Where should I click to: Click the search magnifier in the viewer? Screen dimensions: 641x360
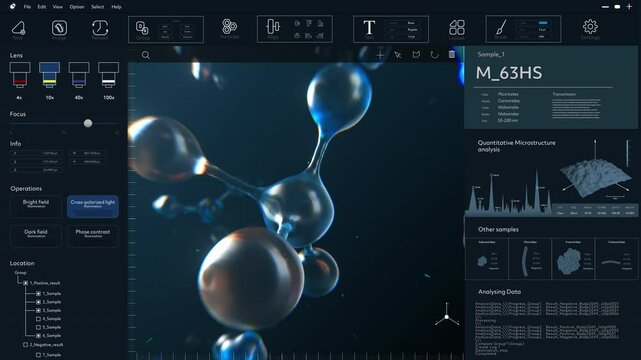(146, 55)
